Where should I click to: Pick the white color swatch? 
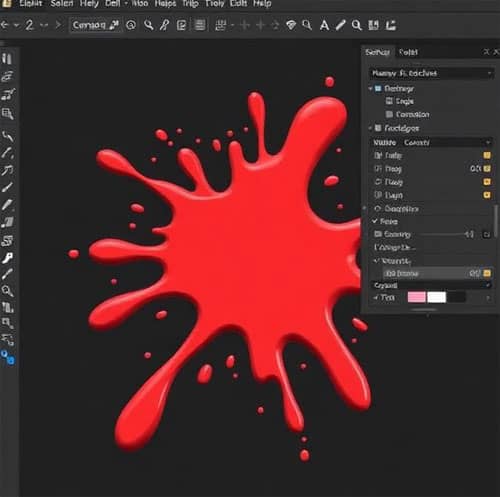click(x=436, y=297)
